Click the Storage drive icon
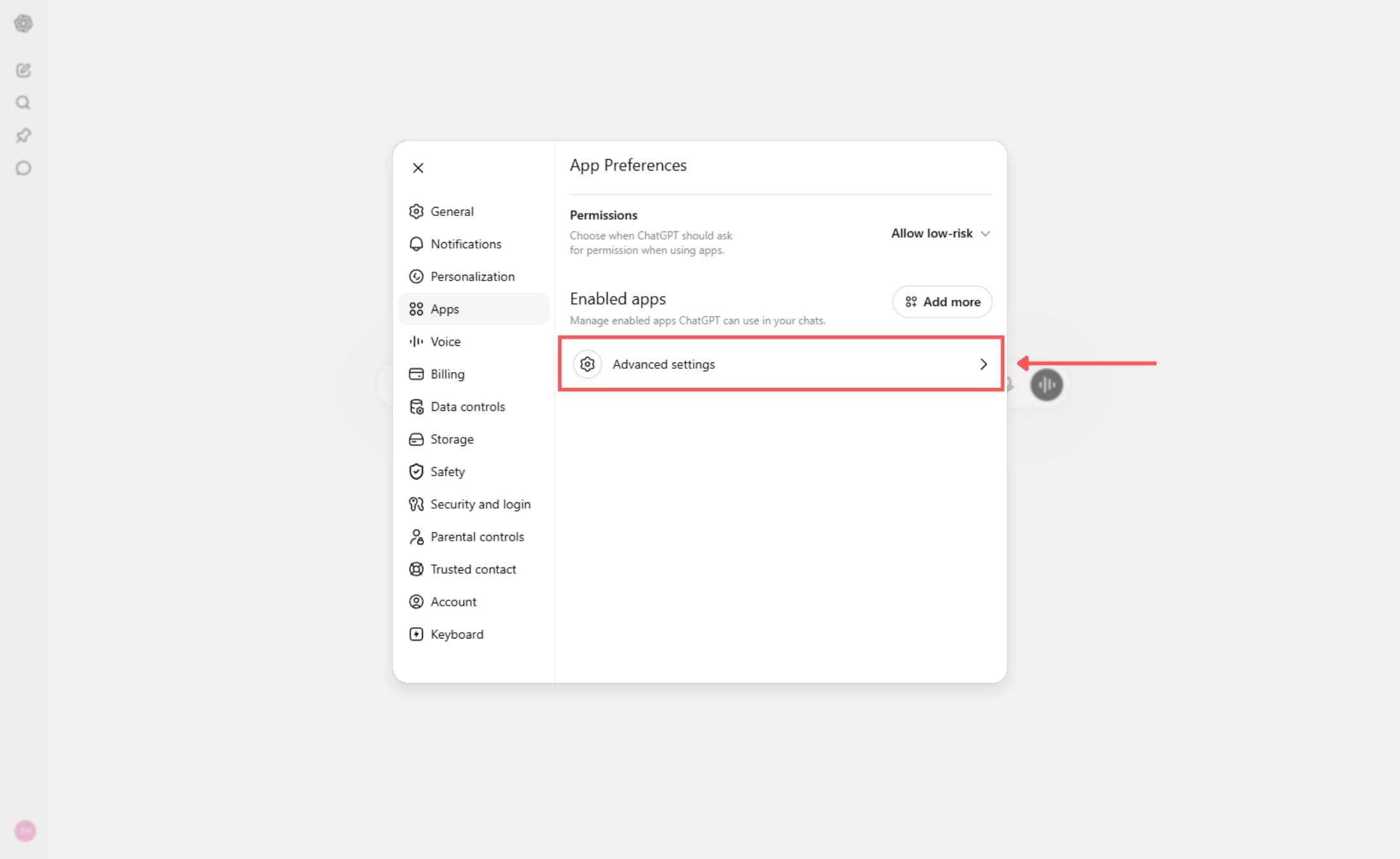The width and height of the screenshot is (1400, 859). click(416, 439)
